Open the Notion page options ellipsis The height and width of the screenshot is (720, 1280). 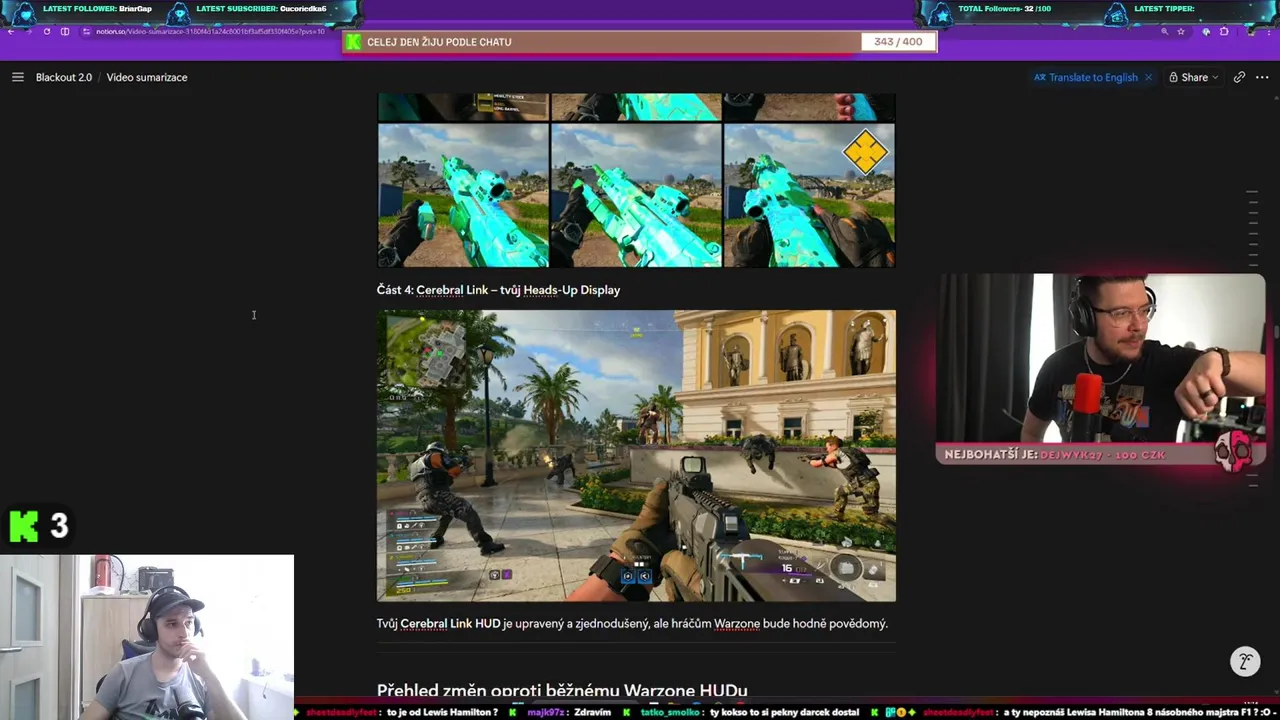1262,77
